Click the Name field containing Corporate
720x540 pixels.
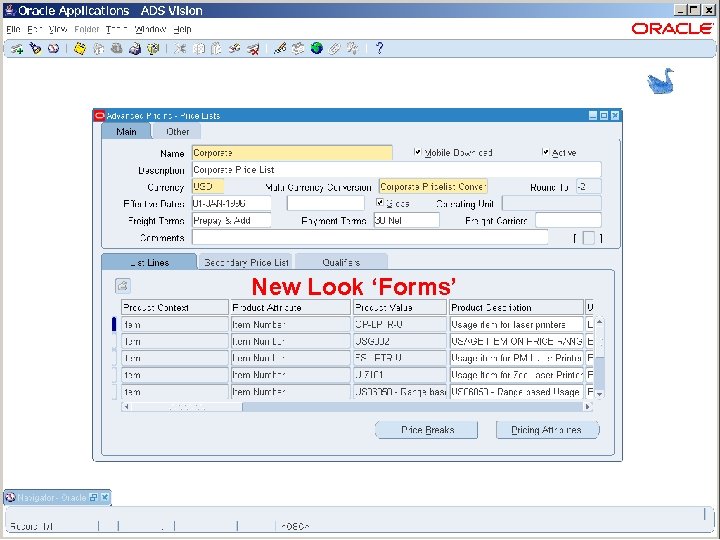[292, 153]
